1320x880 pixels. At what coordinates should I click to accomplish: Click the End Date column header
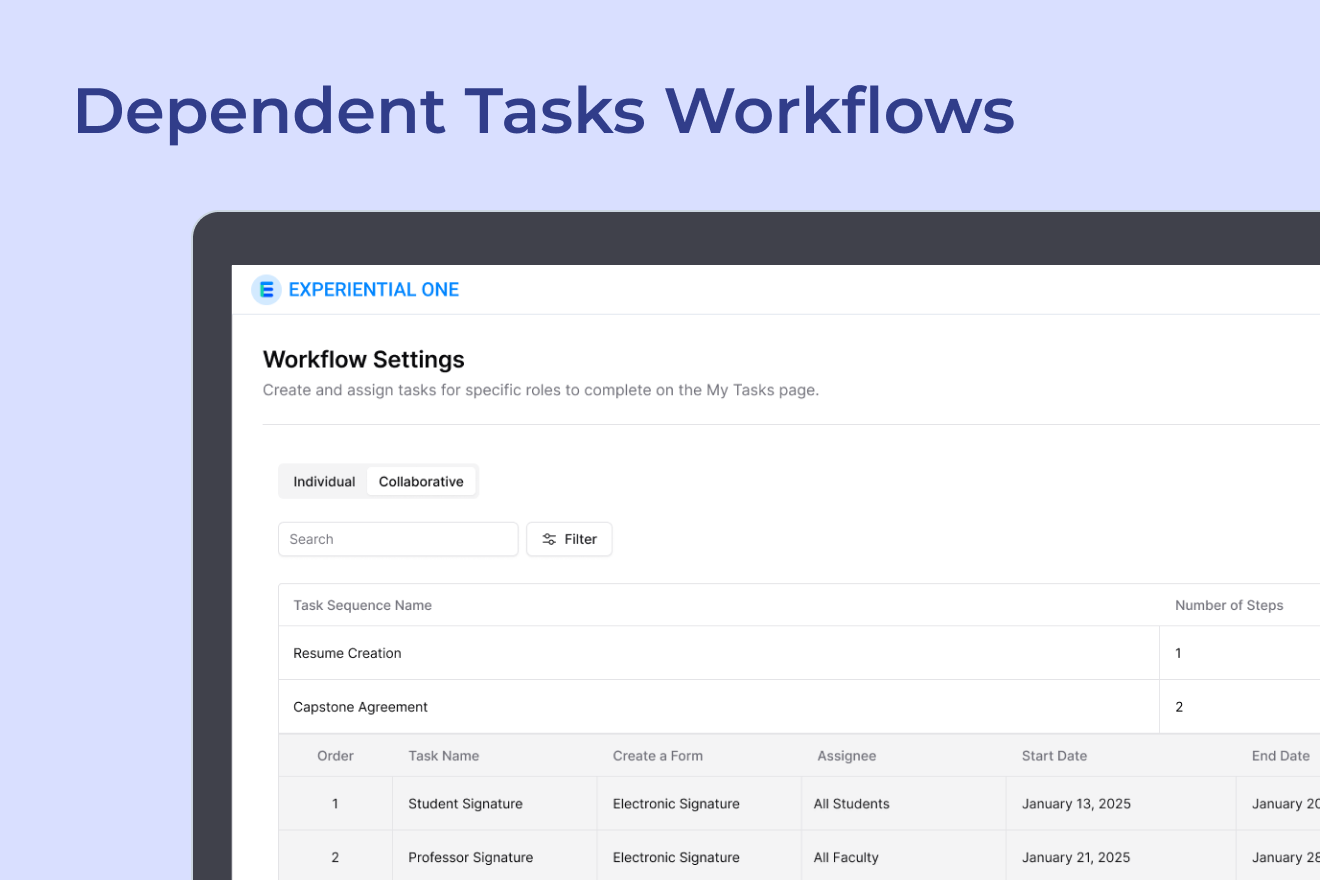click(1281, 756)
